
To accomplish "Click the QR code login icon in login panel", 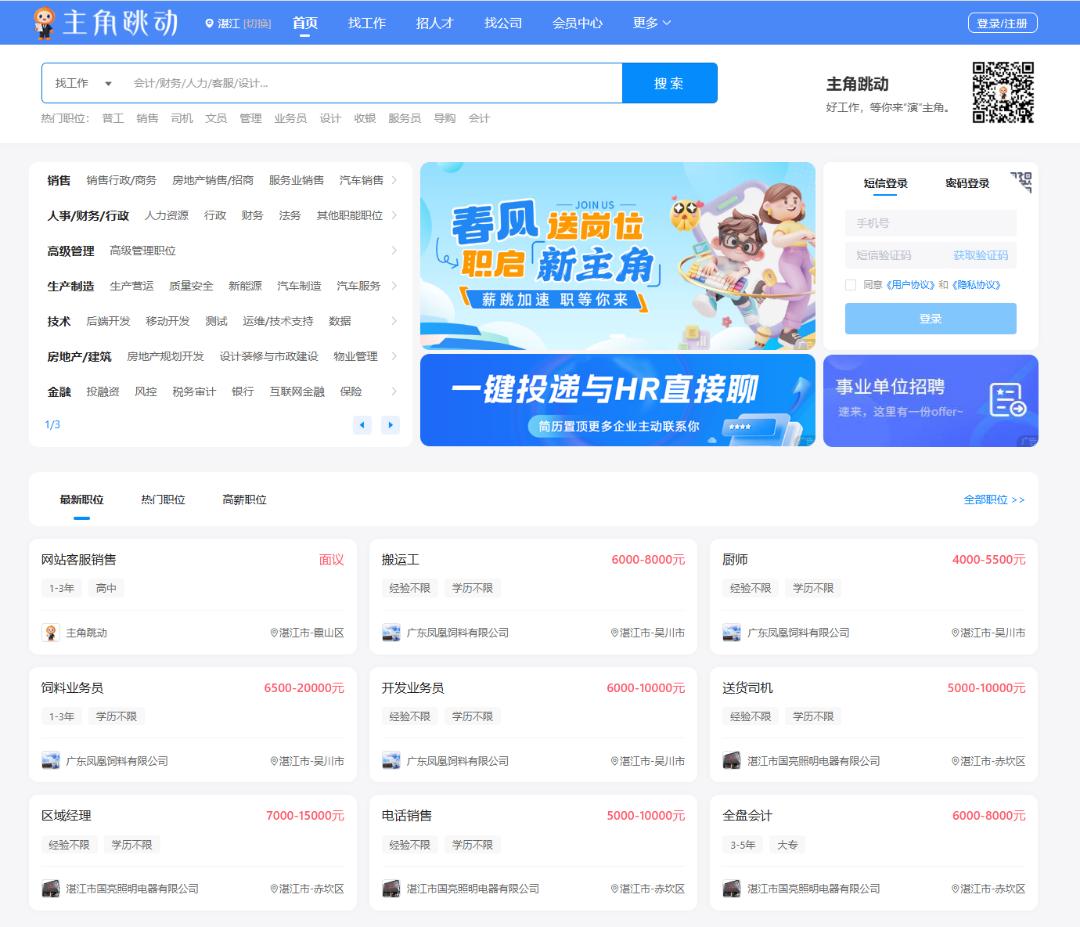I will pos(1021,180).
